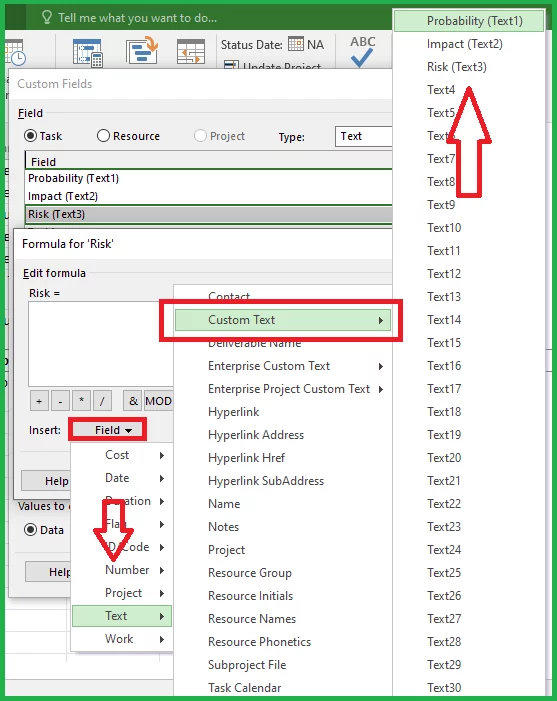
Task: Choose the Hyperlink menu item
Action: pos(283,412)
